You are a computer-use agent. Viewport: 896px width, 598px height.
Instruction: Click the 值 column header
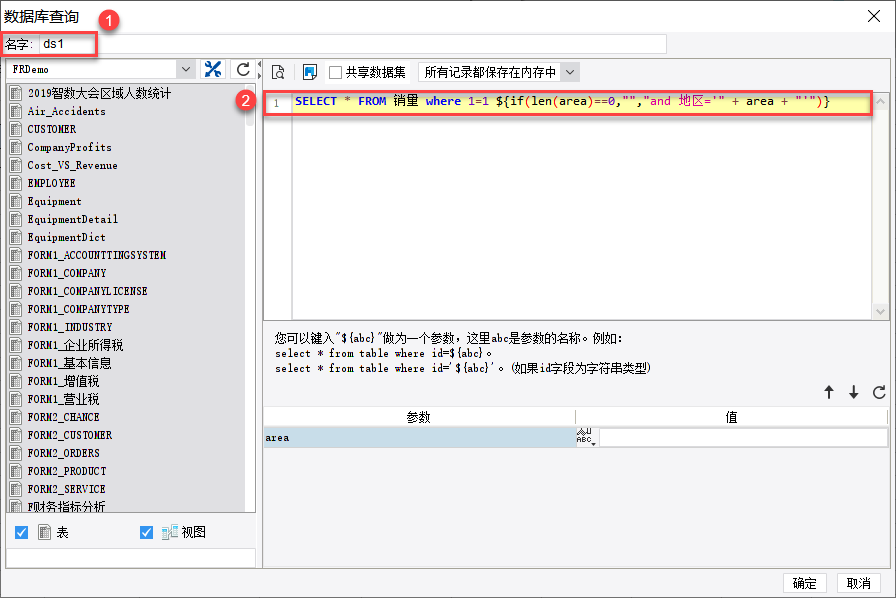pyautogui.click(x=731, y=417)
